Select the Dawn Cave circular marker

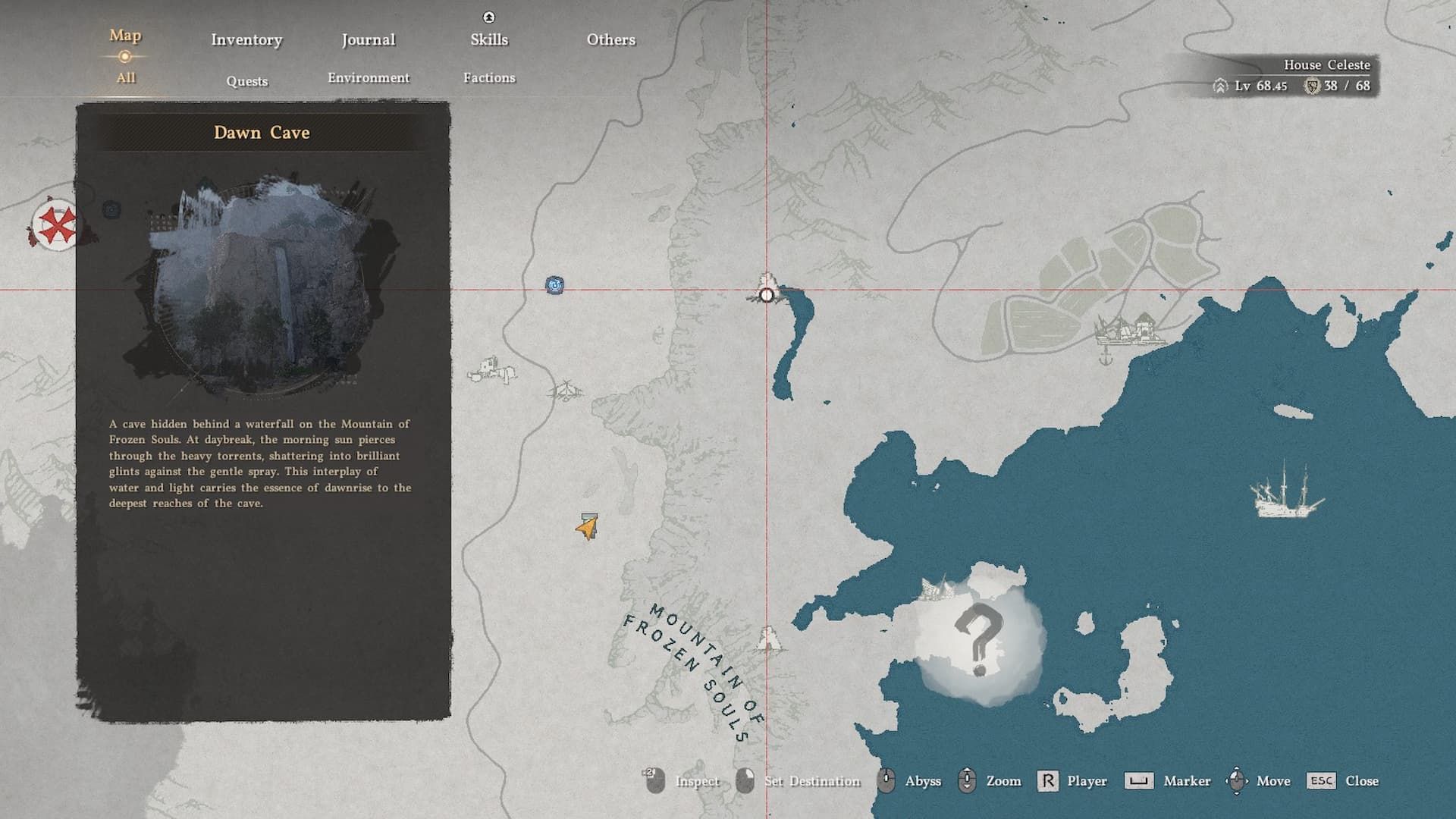(x=767, y=295)
